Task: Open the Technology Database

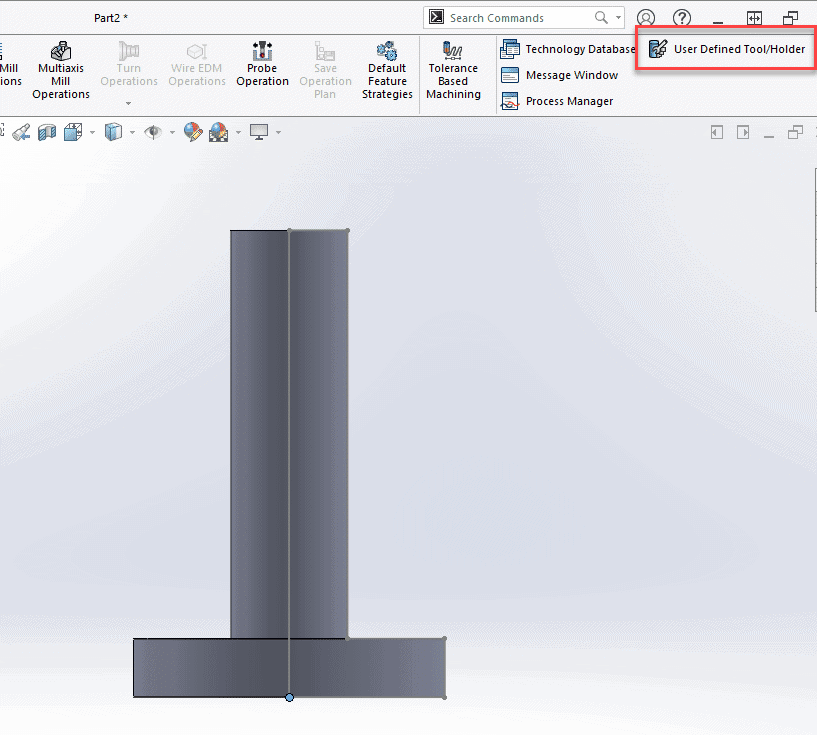Action: point(568,49)
